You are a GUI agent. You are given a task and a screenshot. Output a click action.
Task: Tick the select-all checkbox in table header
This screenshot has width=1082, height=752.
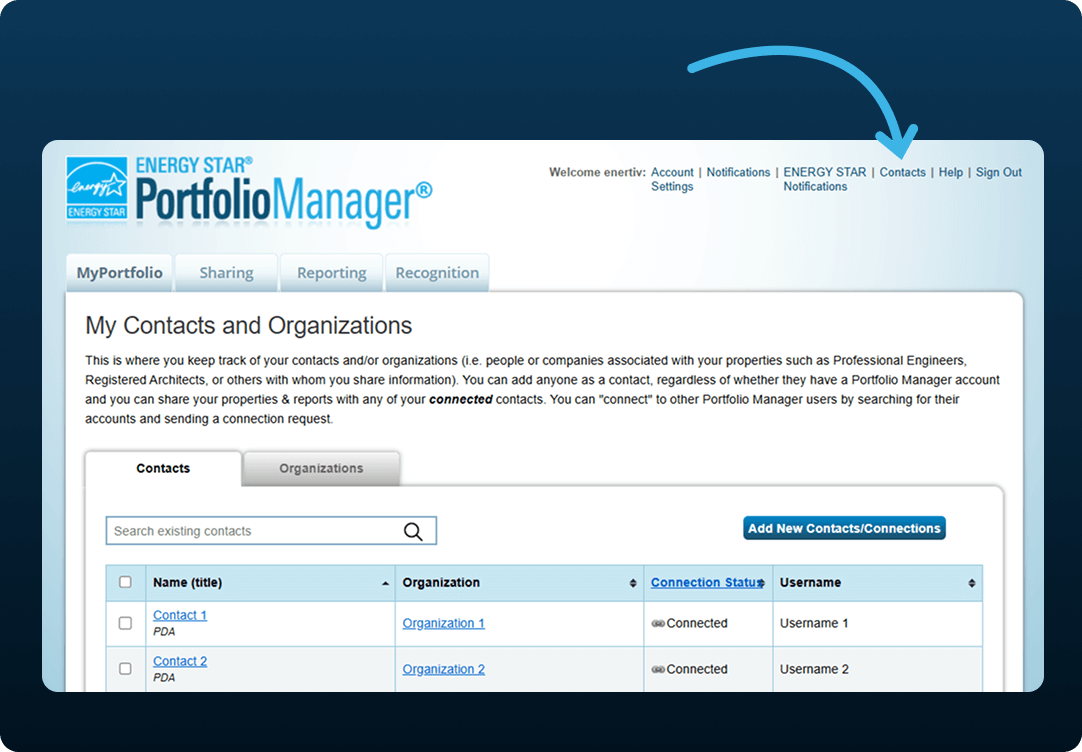click(x=125, y=582)
